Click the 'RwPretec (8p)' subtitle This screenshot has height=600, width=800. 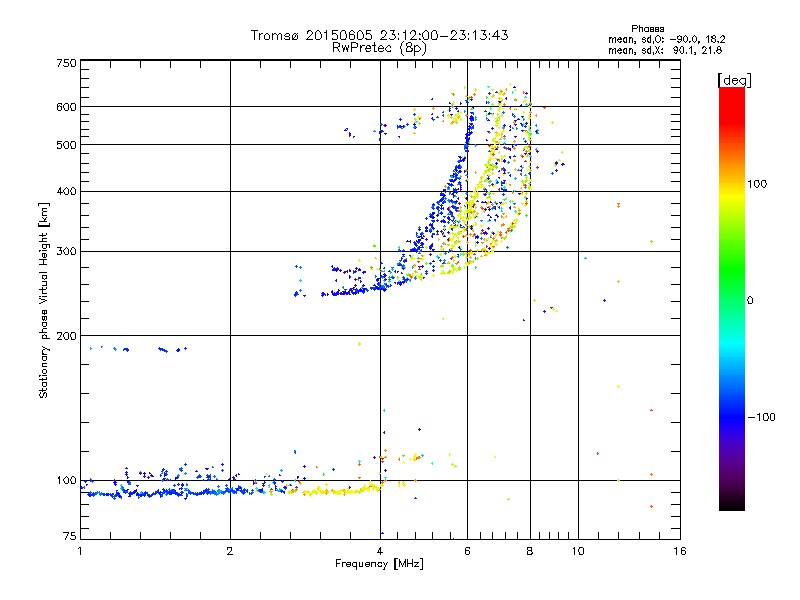point(379,48)
